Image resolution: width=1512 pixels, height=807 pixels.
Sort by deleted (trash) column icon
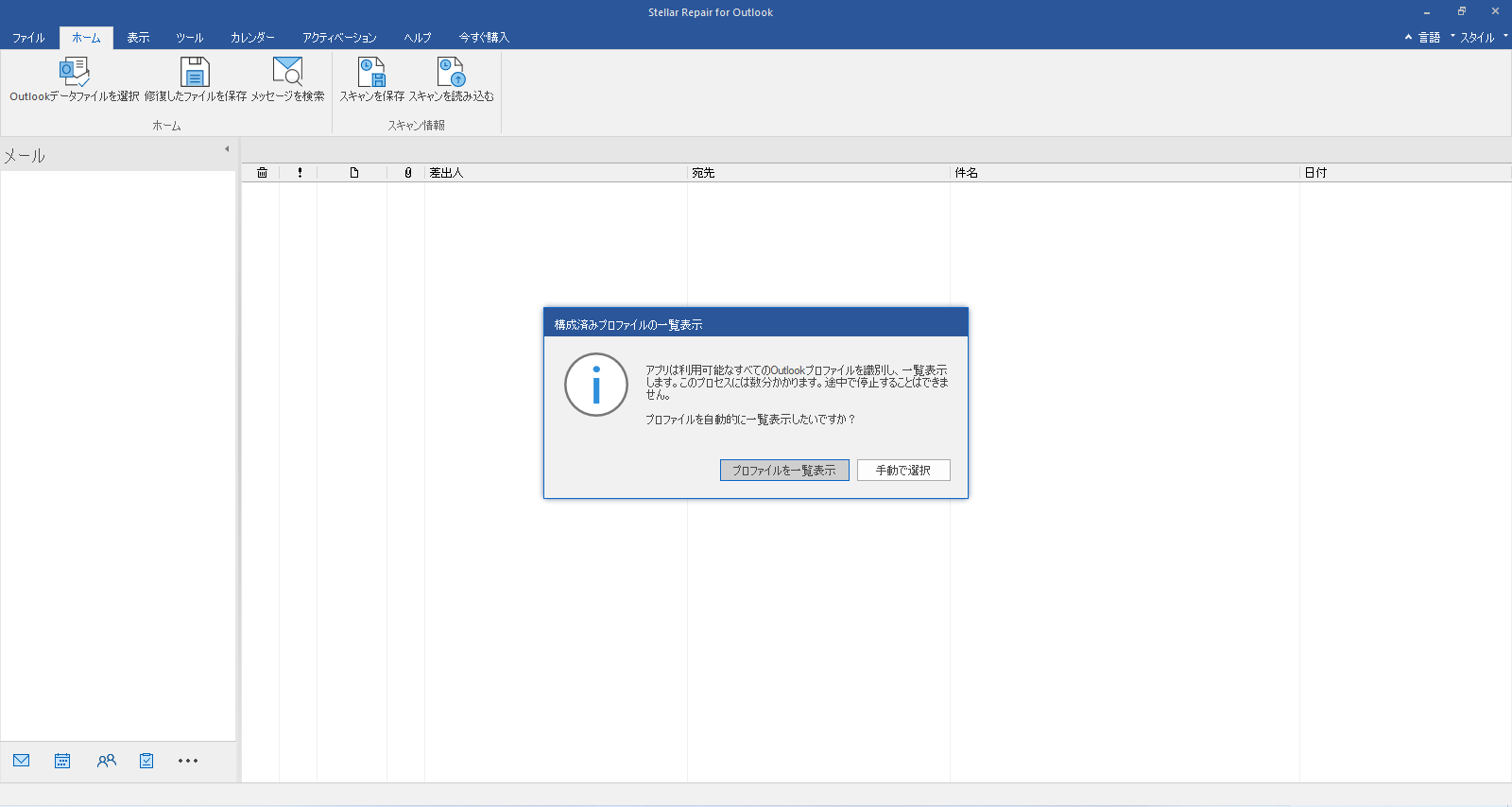pos(262,173)
